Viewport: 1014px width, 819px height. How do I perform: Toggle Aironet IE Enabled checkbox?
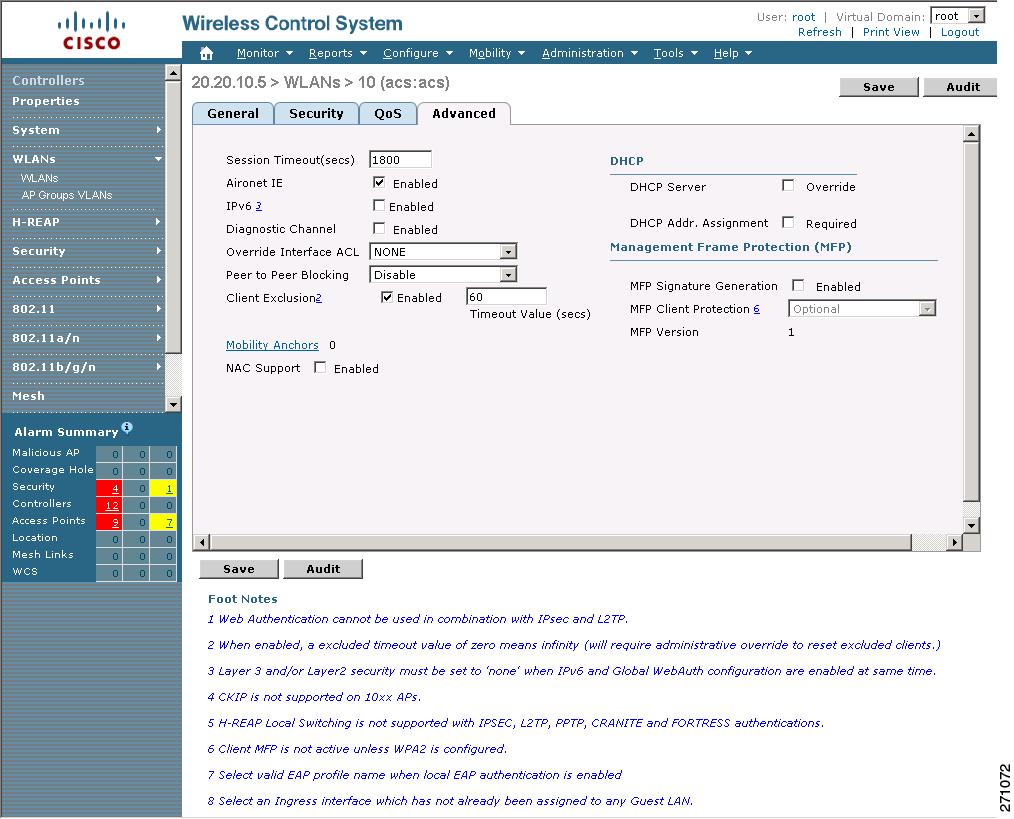[379, 182]
